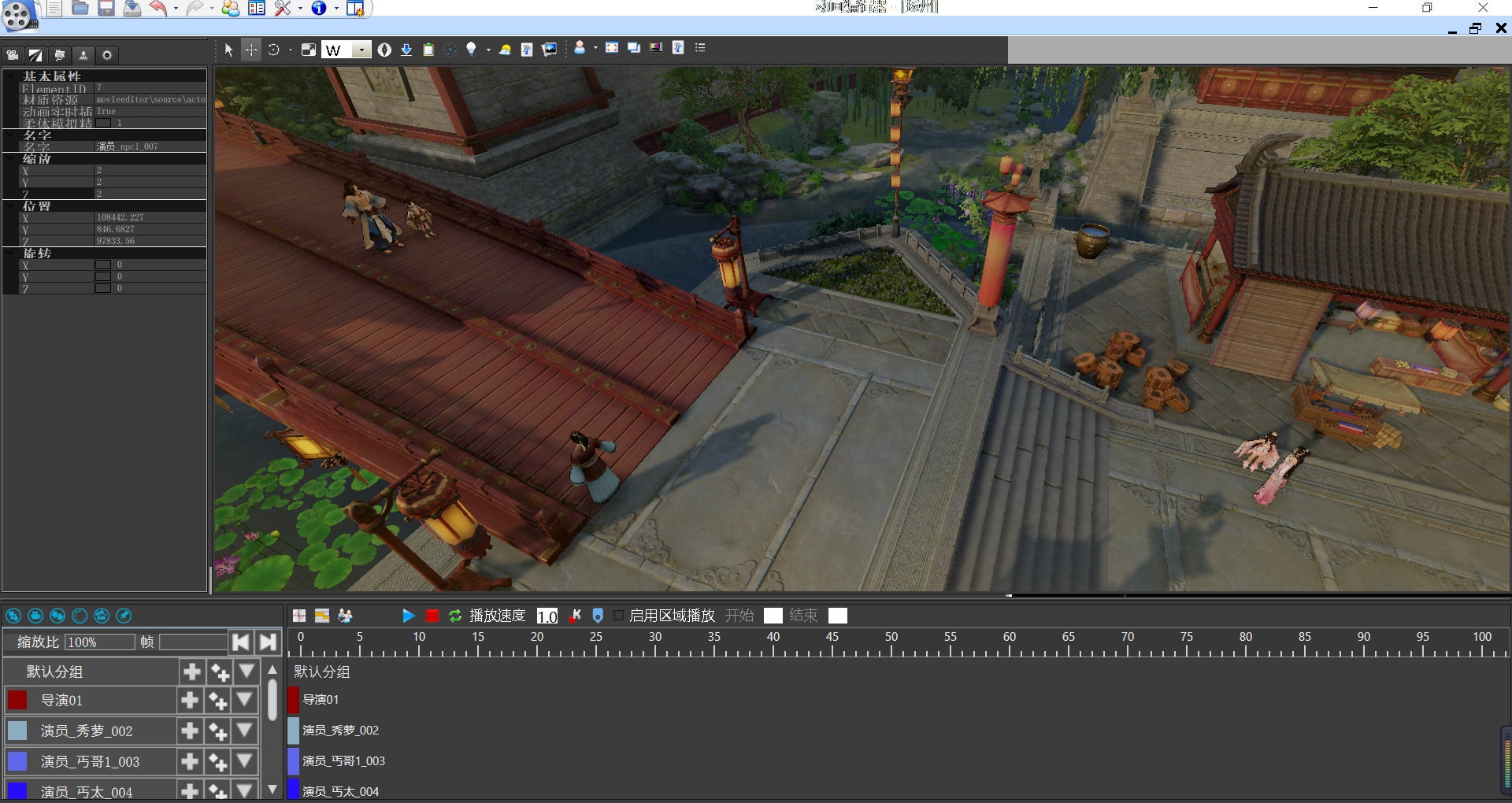Image resolution: width=1512 pixels, height=803 pixels.
Task: Click the person actor icon in viewport toolbar
Action: pyautogui.click(x=580, y=48)
